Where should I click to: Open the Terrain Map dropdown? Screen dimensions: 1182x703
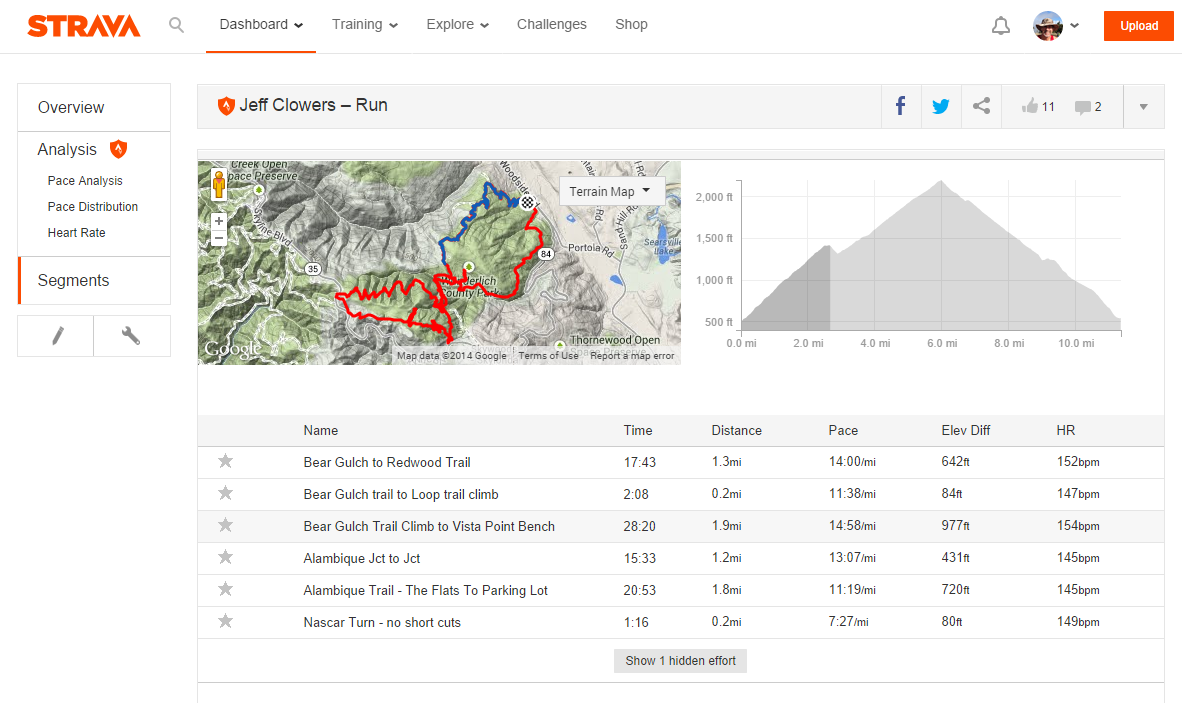tap(612, 190)
